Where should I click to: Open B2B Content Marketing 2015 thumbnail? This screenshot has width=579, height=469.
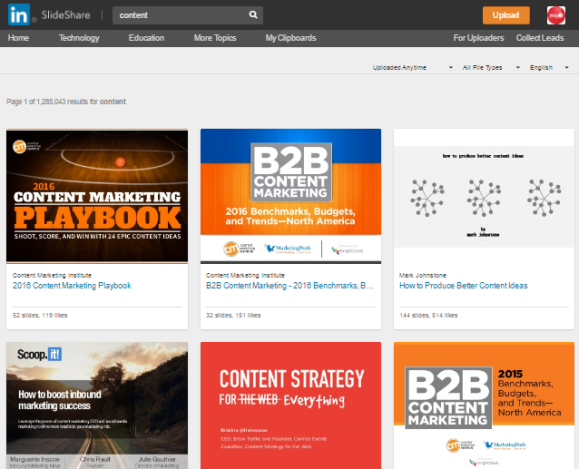(484, 405)
